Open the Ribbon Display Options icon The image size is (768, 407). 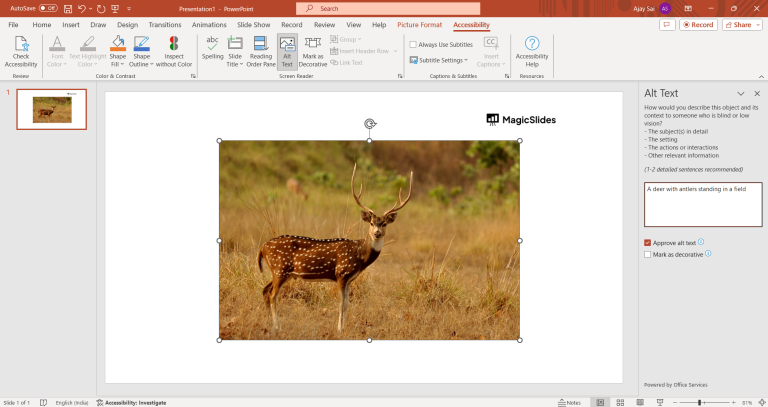pos(688,9)
